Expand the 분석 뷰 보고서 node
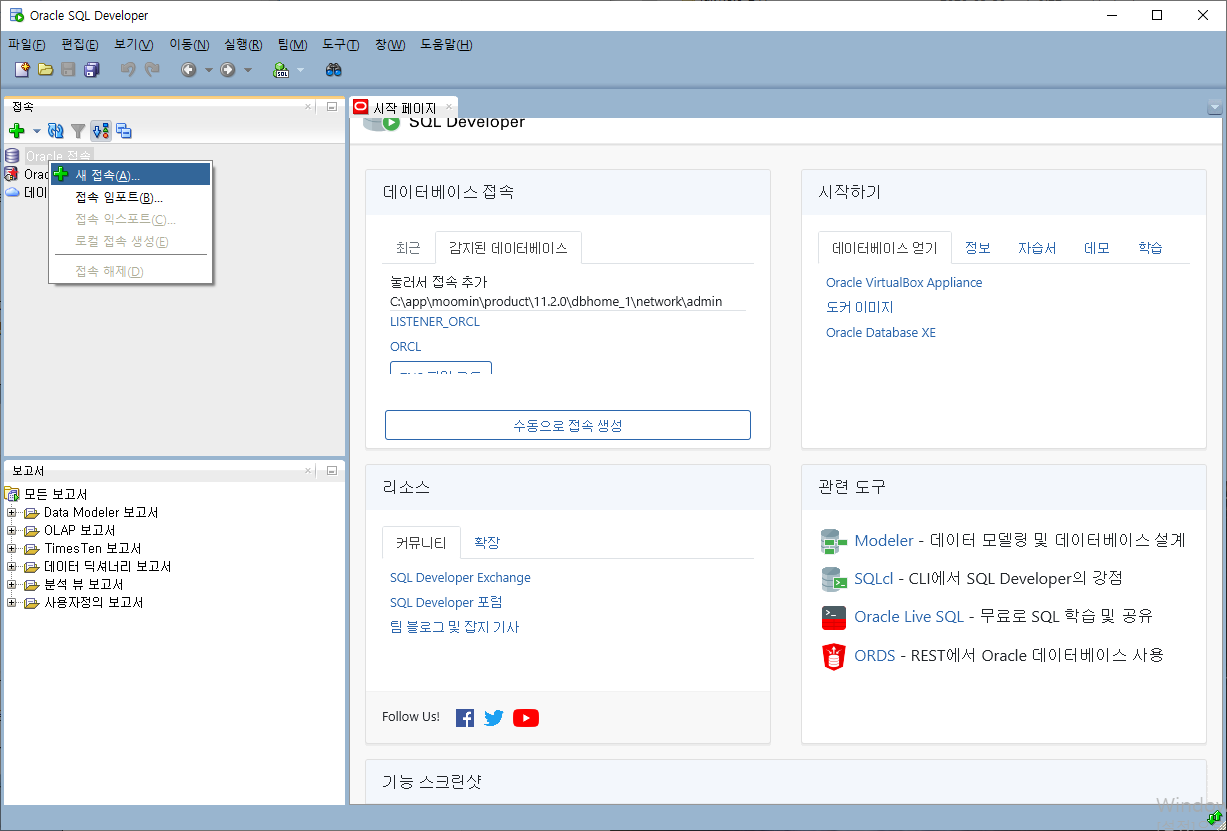Screen dimensions: 1227x831 pyautogui.click(x=12, y=585)
